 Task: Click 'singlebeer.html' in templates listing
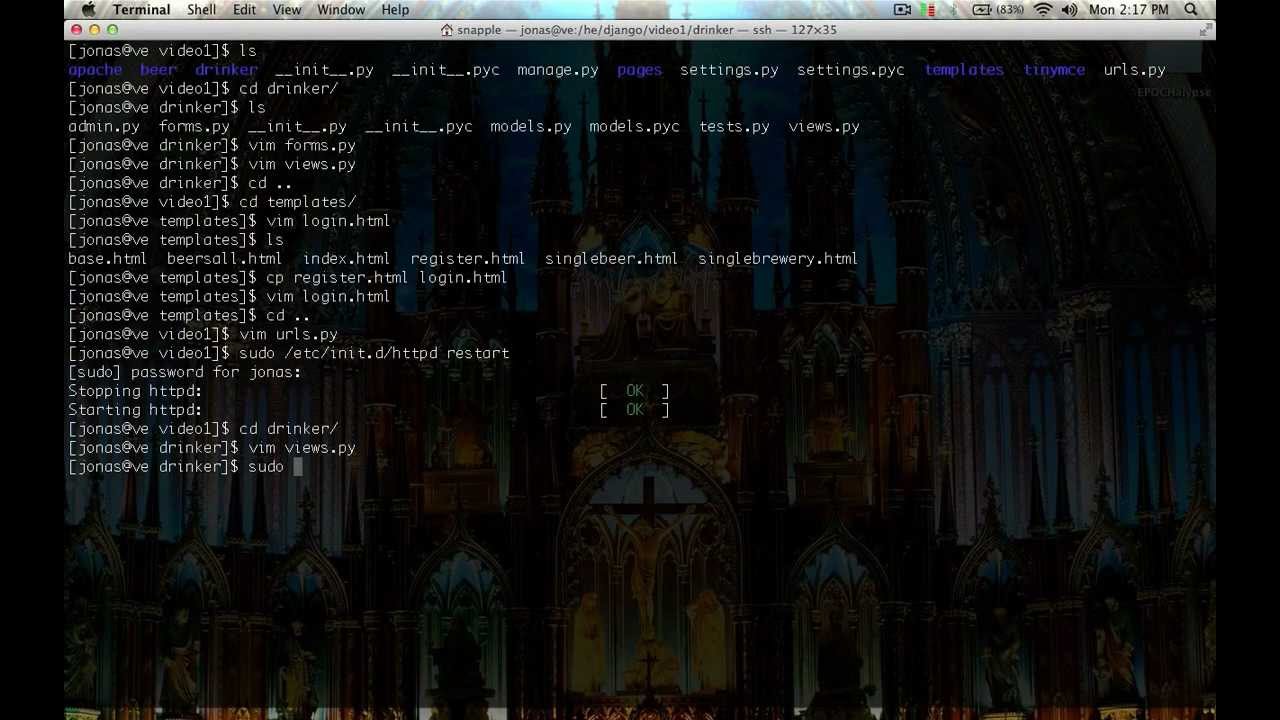tap(612, 259)
